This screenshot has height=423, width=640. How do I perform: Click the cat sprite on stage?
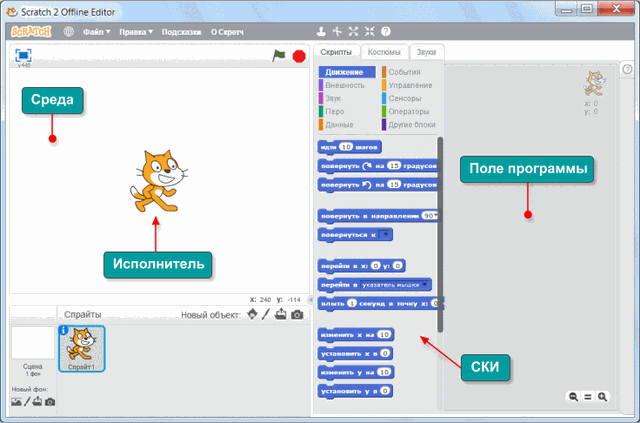click(158, 181)
